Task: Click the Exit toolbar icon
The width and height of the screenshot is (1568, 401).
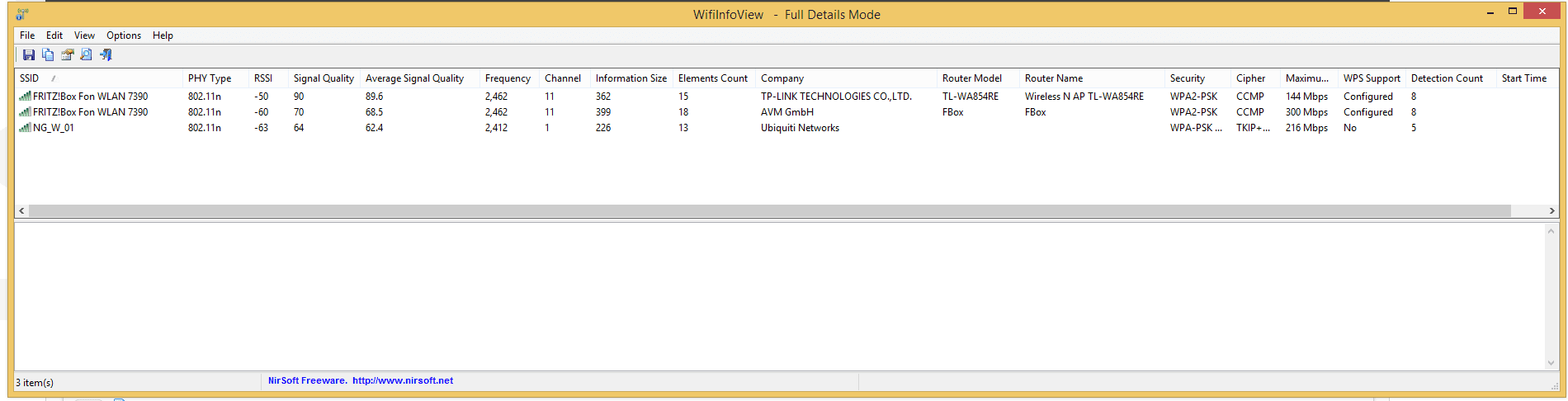Action: (x=106, y=54)
